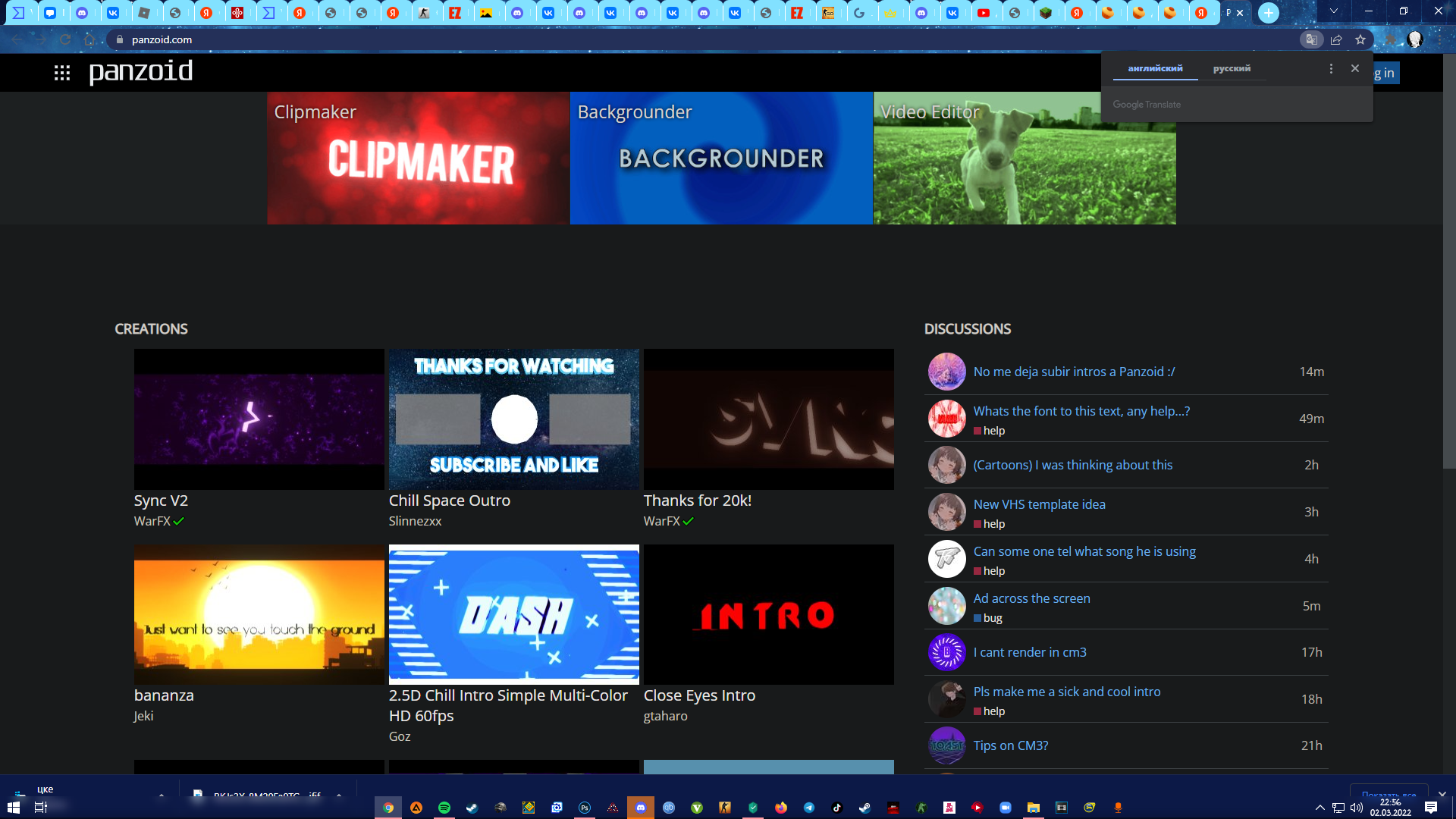Click the bug tag under 'Ad across the screen'

click(x=988, y=618)
